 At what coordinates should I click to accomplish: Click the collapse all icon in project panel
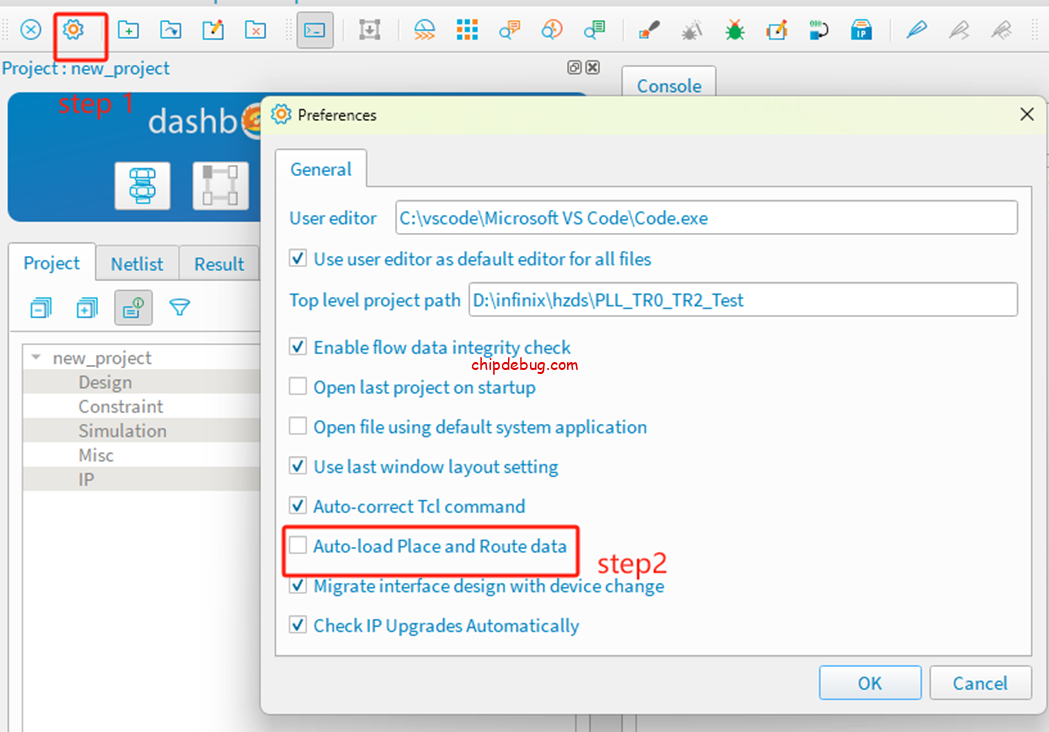tap(40, 308)
